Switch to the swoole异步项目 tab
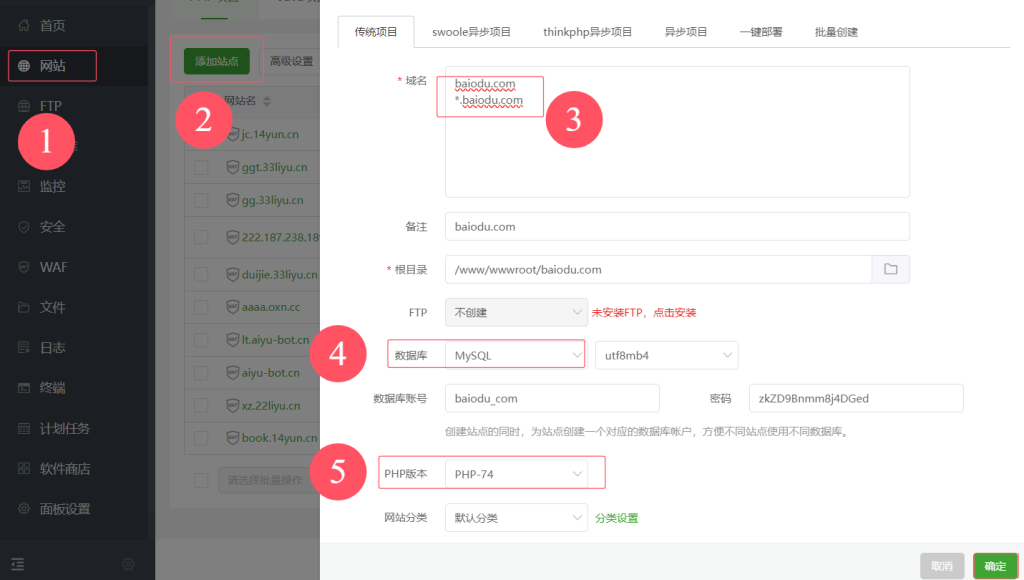The height and width of the screenshot is (580, 1024). (x=471, y=31)
